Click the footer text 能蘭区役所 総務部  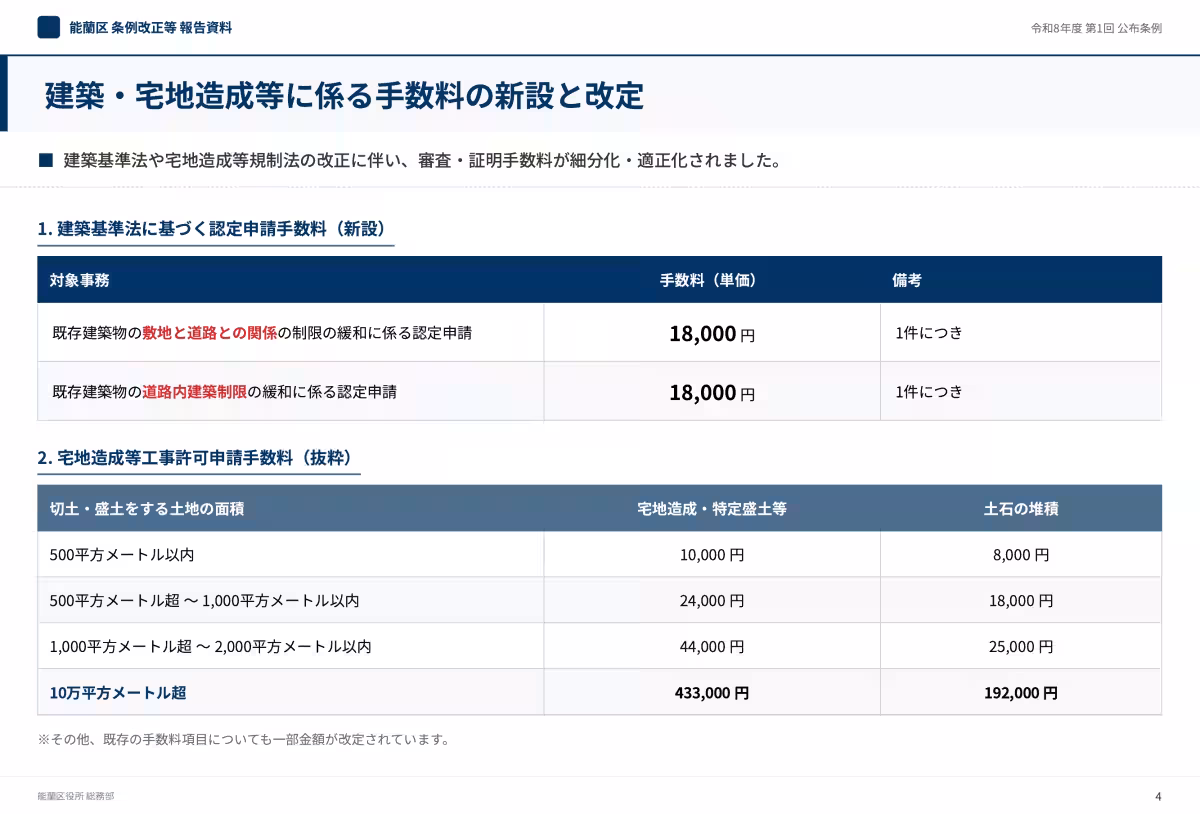pos(76,796)
